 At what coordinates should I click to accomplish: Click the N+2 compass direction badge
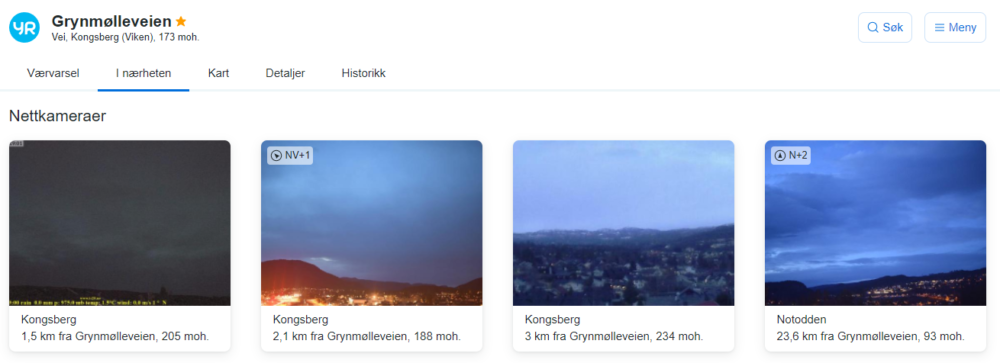pos(791,155)
